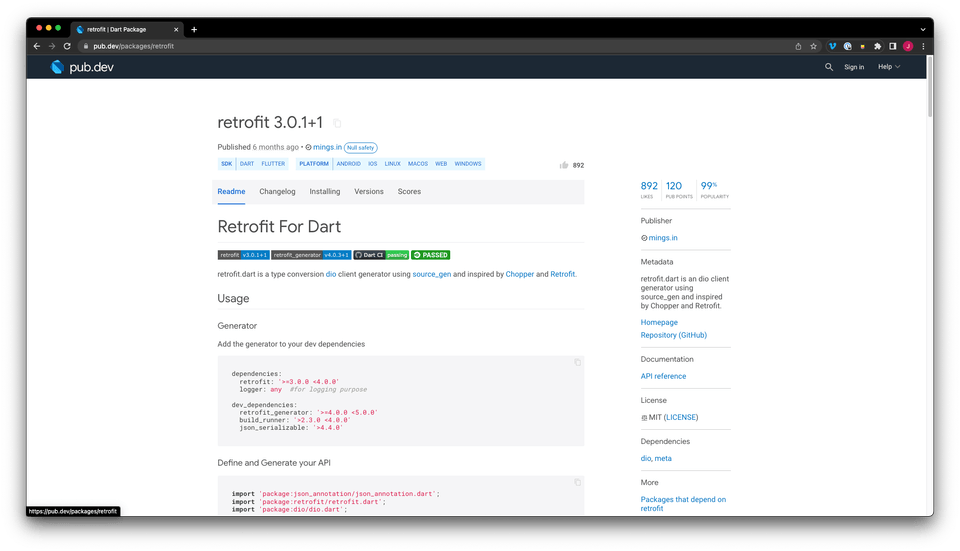Select the retrofit | Dart Package browser tab
Viewport: 960px width, 551px height.
click(127, 29)
